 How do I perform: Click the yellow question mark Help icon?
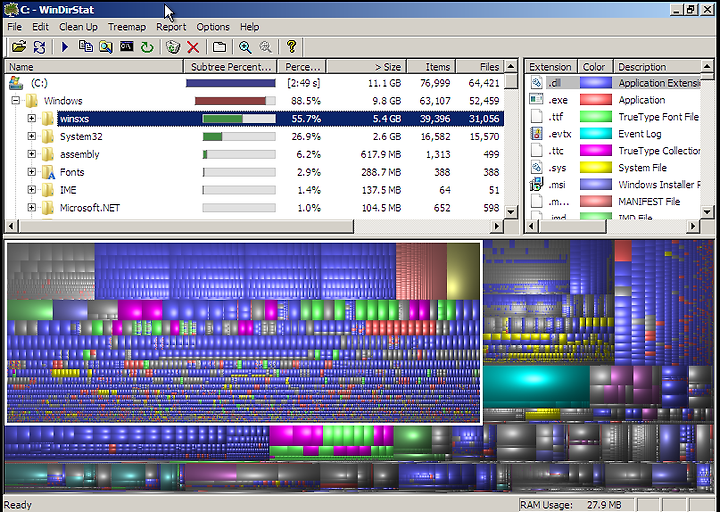(291, 46)
